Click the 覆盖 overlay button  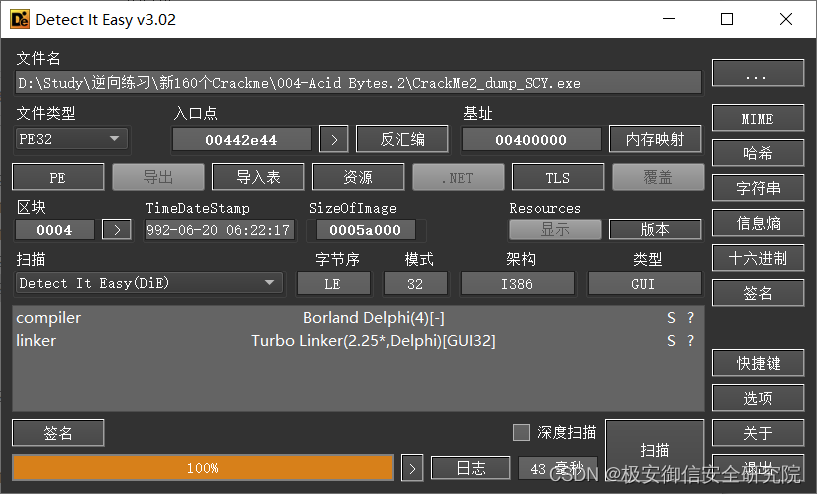658,178
